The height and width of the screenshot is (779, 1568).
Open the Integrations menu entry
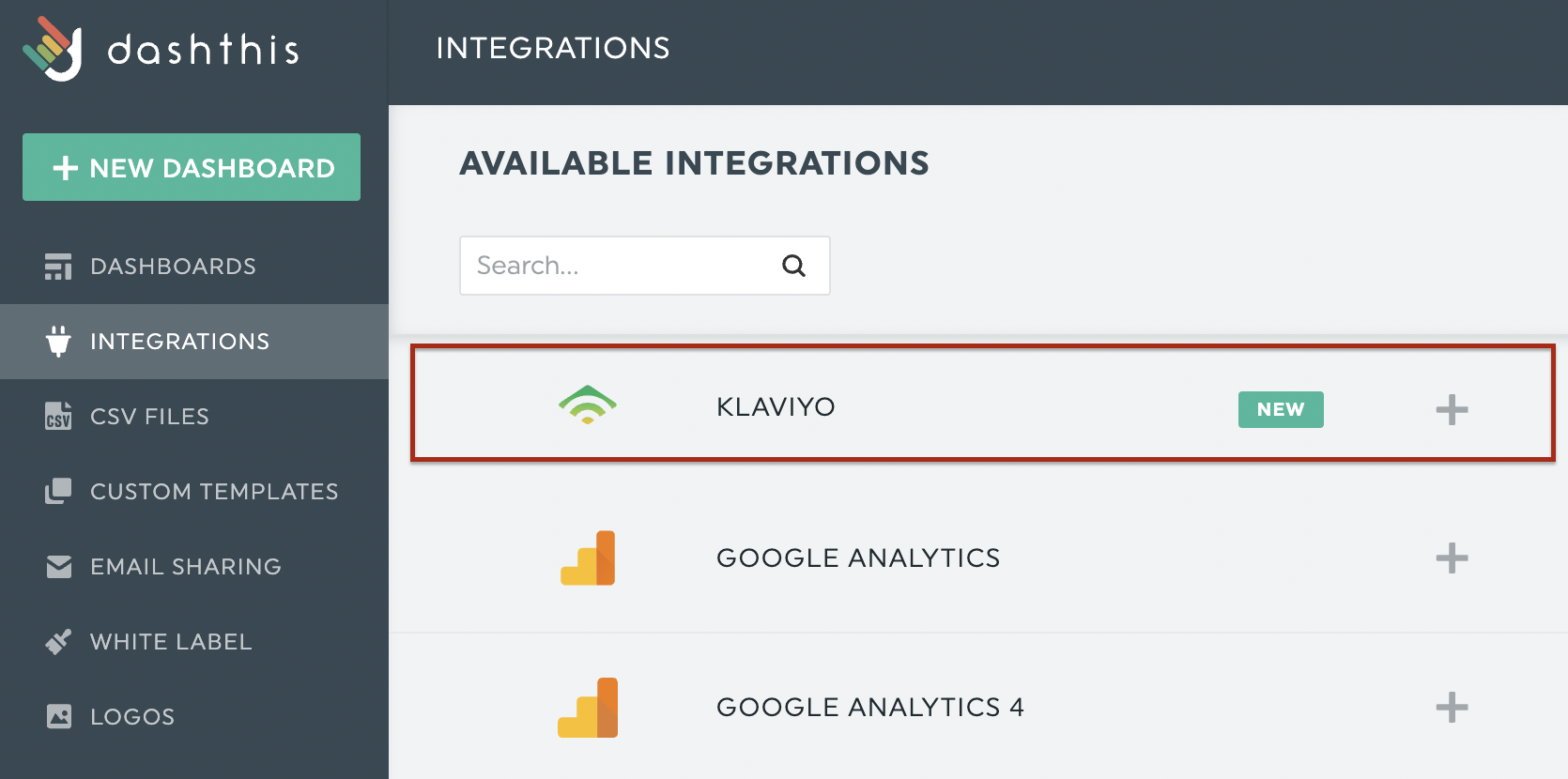[x=178, y=341]
